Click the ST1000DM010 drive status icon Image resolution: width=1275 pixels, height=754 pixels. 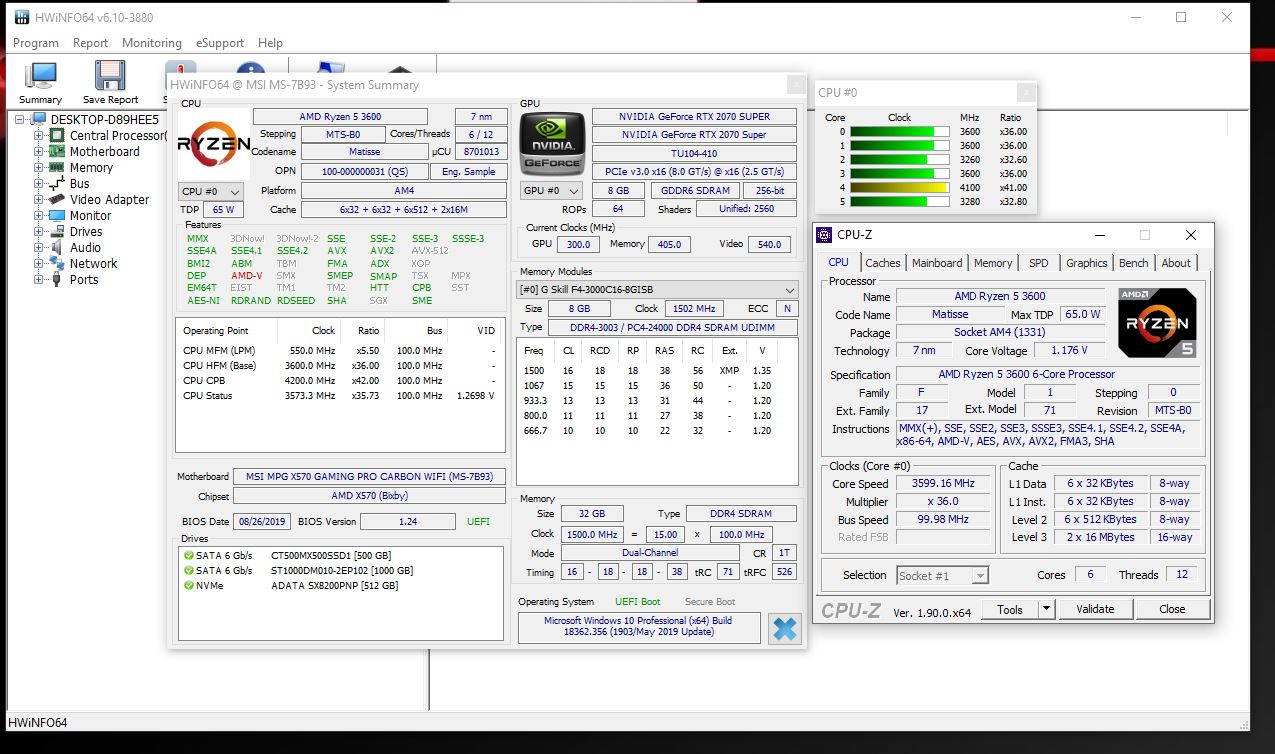pyautogui.click(x=188, y=570)
